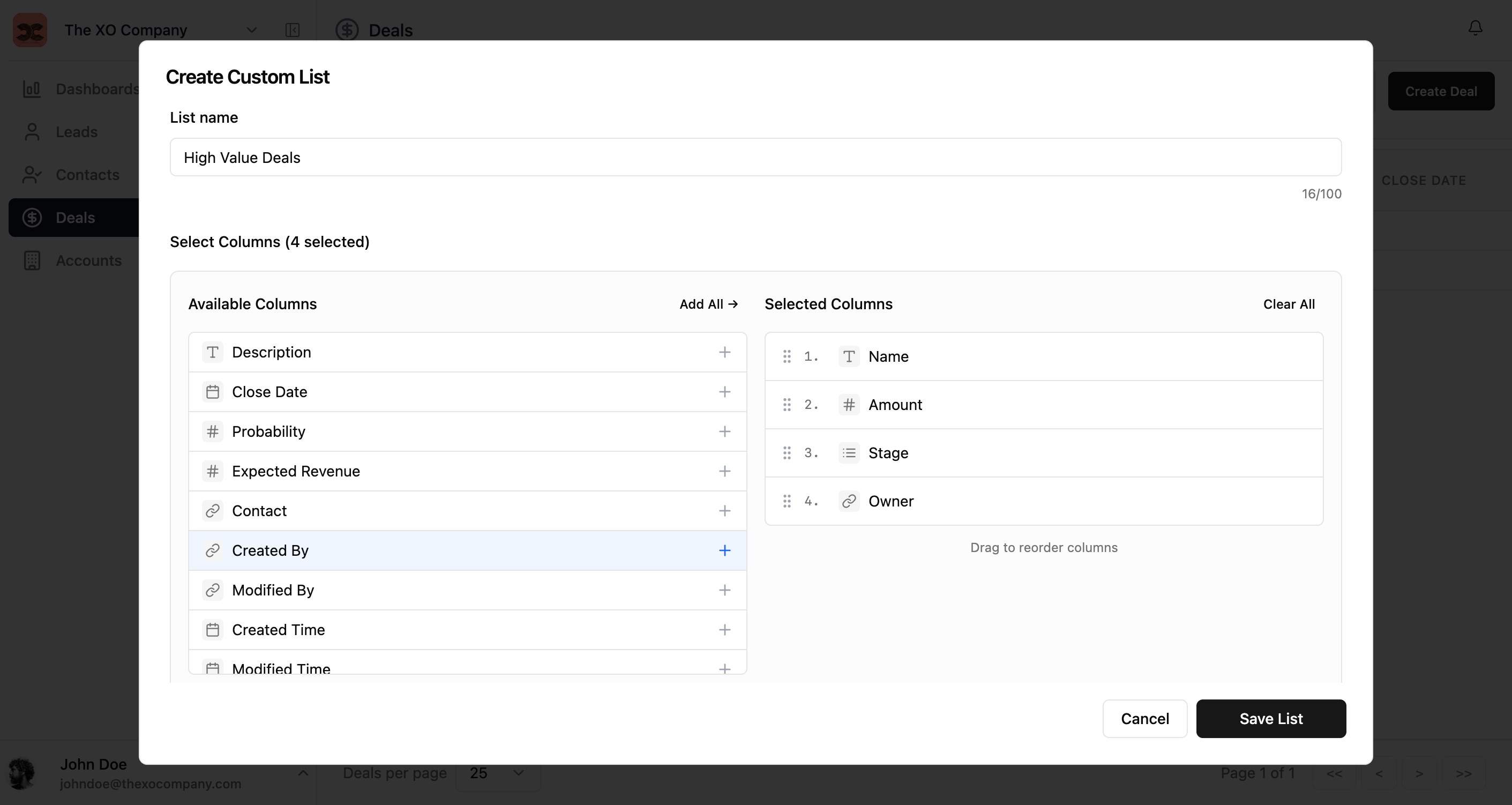Click the drag handle for the Stage column
The height and width of the screenshot is (805, 1512).
coord(787,453)
